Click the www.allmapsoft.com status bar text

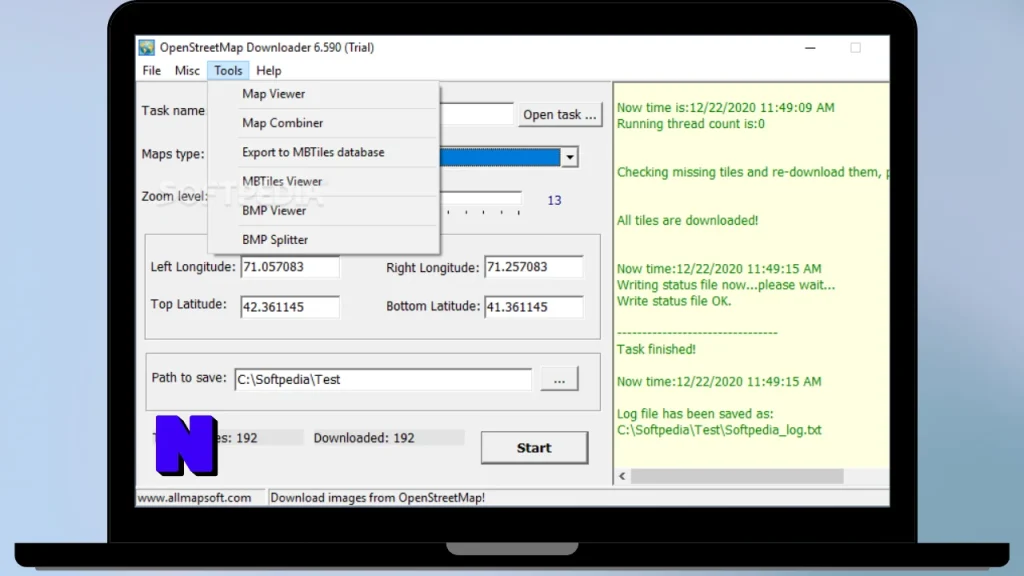click(194, 498)
